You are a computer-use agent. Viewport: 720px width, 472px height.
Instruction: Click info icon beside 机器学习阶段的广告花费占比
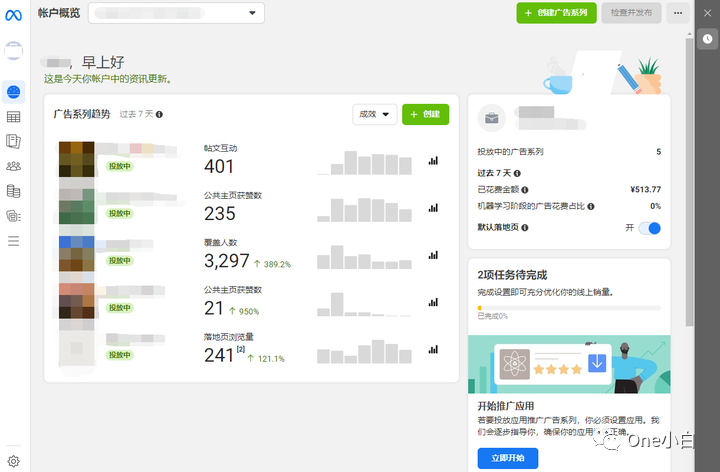click(591, 207)
